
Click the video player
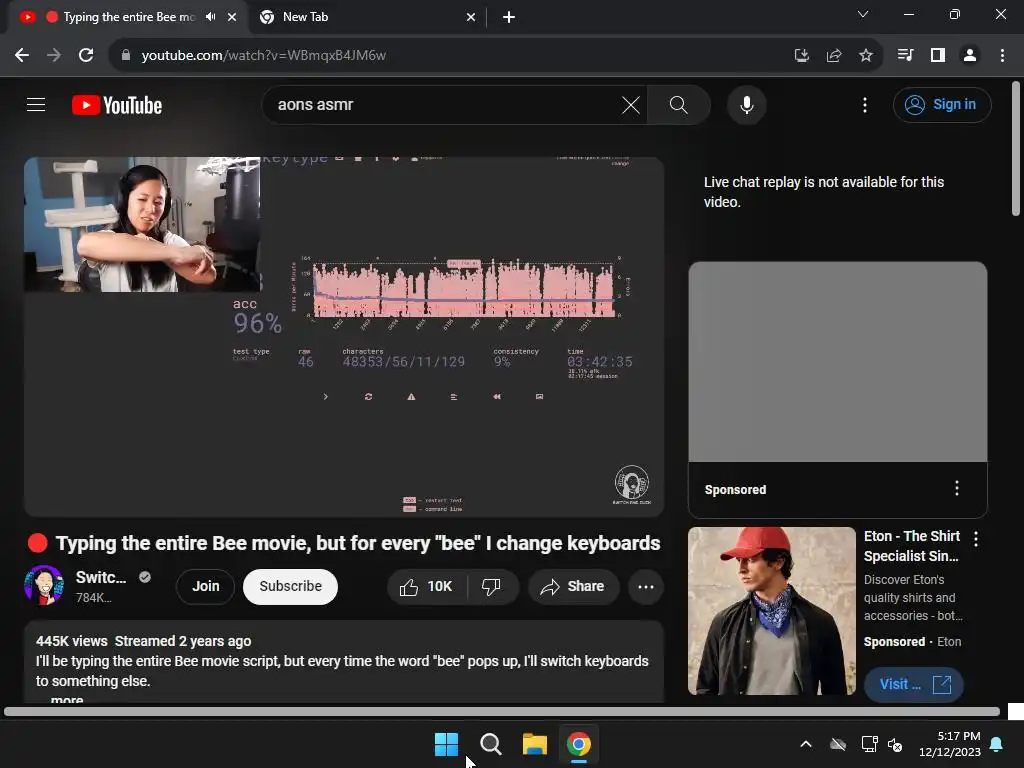[344, 336]
